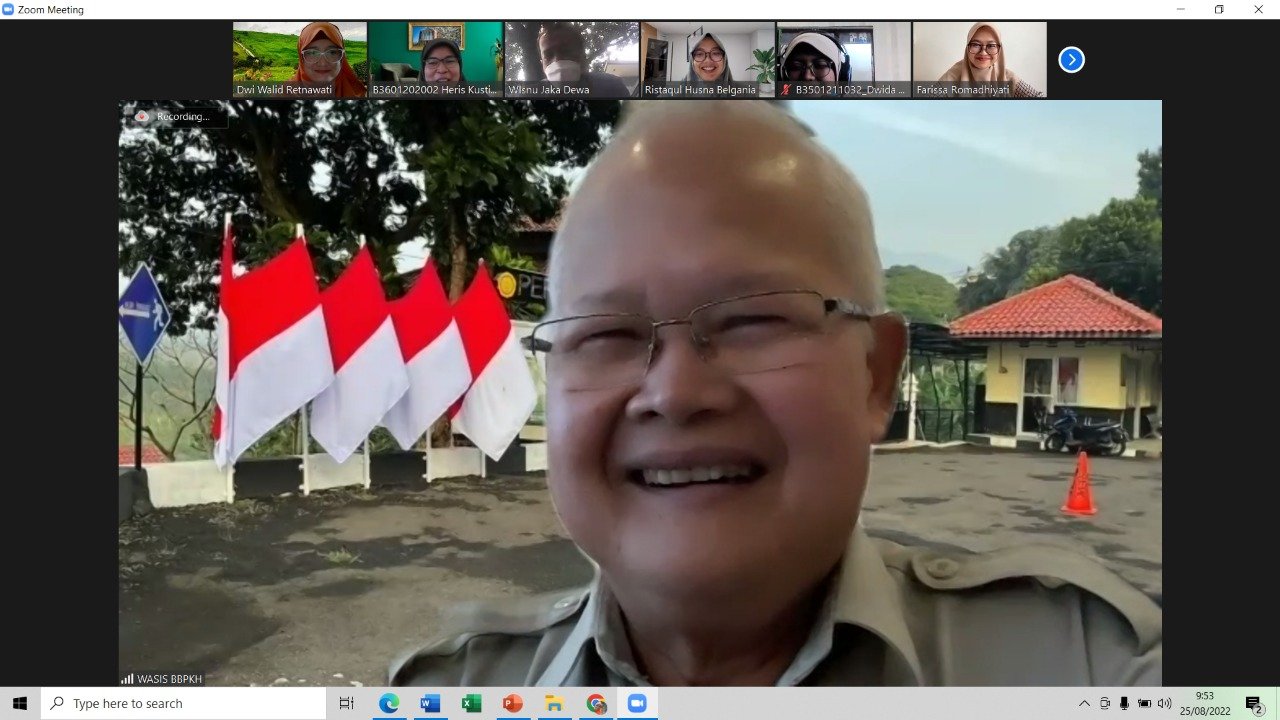Switch to PowerPoint in taskbar
The image size is (1280, 720).
coord(513,703)
